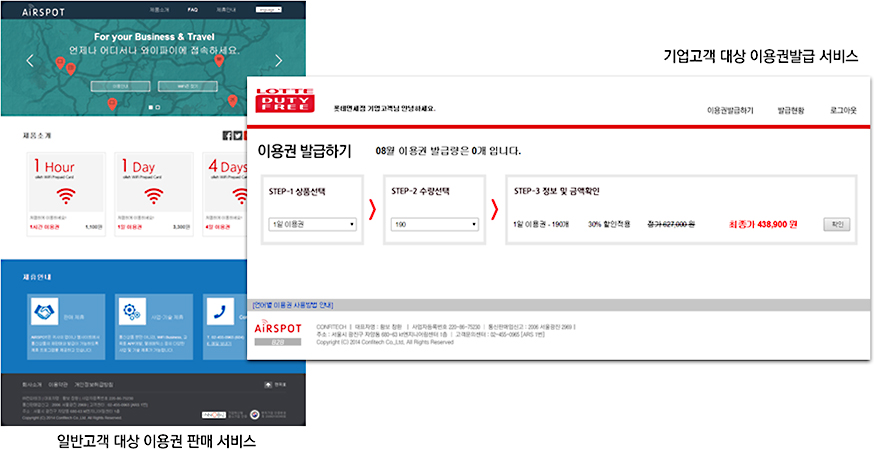Screen dimensions: 875x449
Task: Select the 4일 이용권 product link
Action: [218, 228]
